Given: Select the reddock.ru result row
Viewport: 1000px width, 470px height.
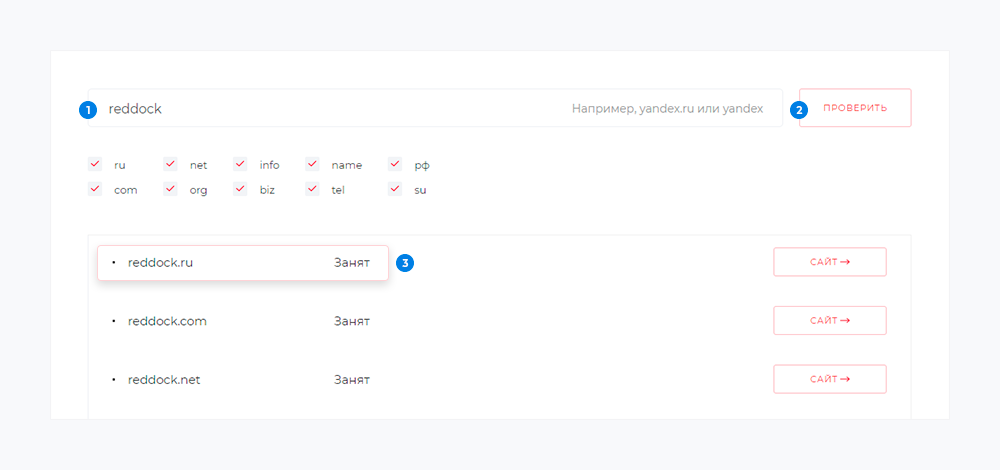Looking at the screenshot, I should (242, 263).
